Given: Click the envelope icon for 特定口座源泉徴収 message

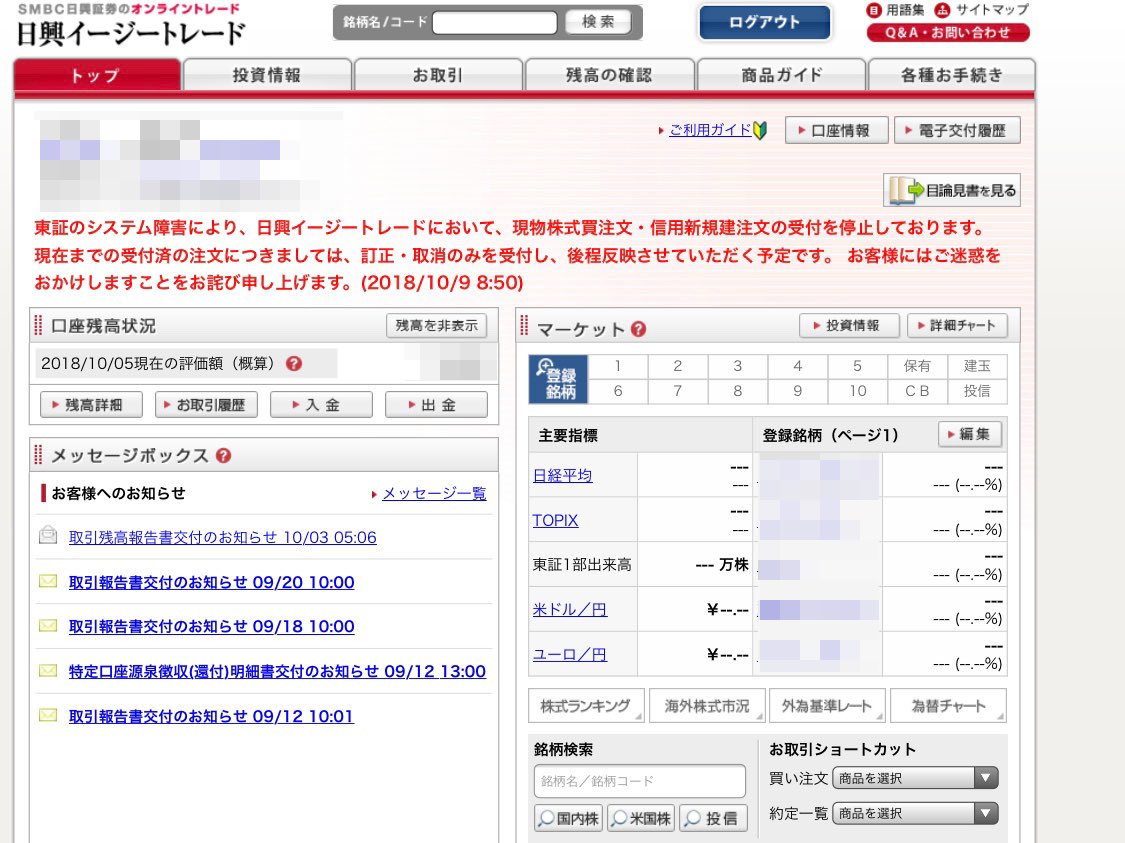Looking at the screenshot, I should (48, 671).
